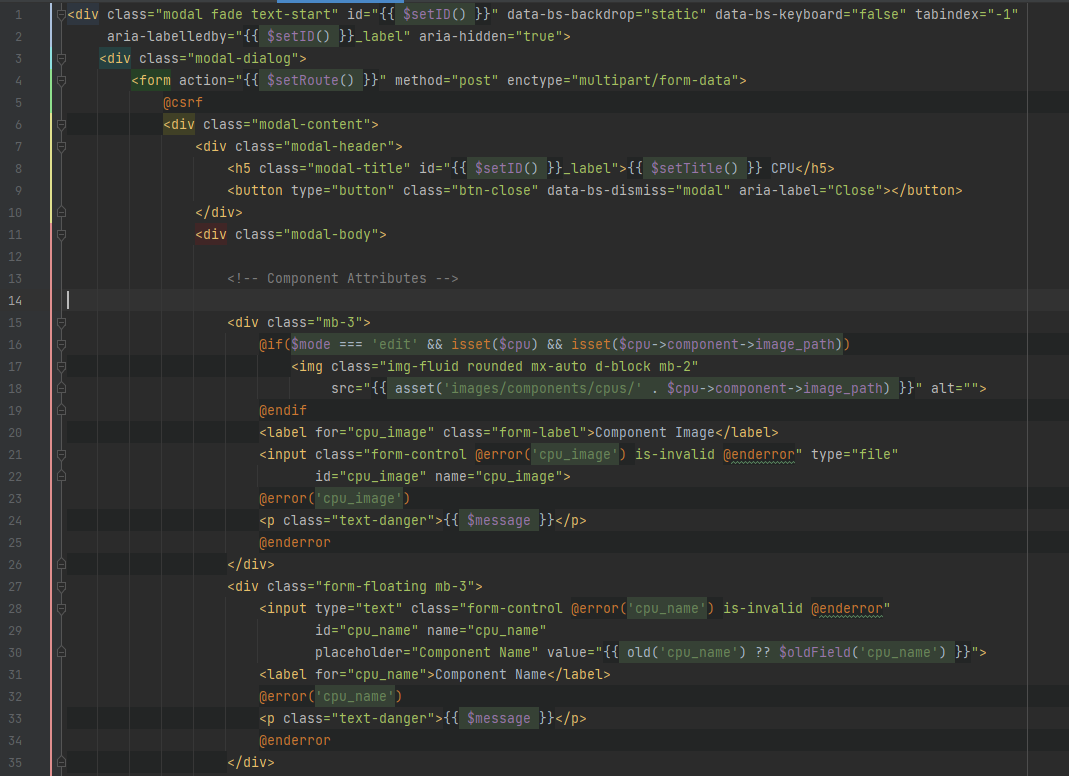This screenshot has width=1069, height=776.
Task: Click $message on line 24
Action: [x=498, y=520]
